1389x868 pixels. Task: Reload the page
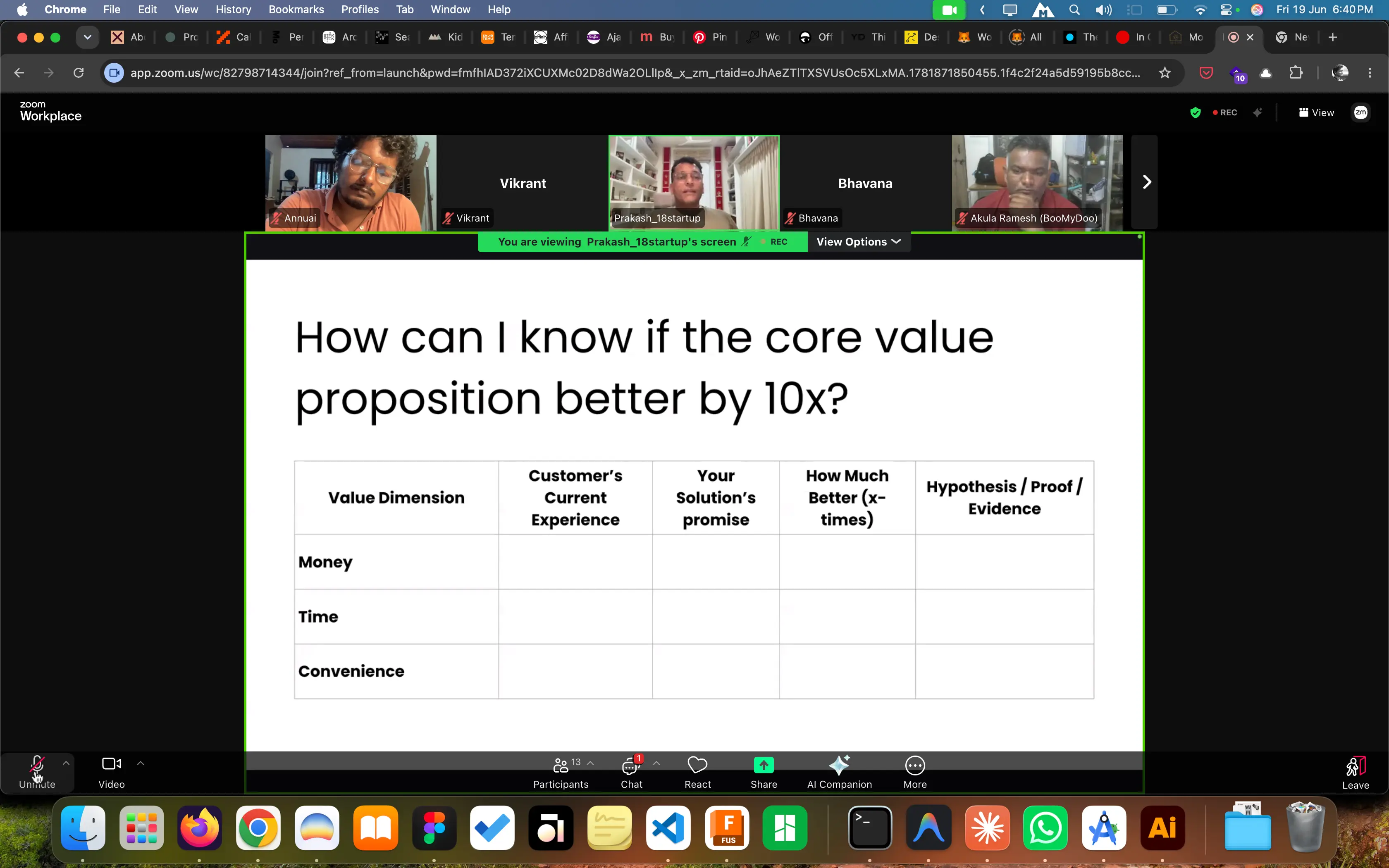pyautogui.click(x=79, y=73)
